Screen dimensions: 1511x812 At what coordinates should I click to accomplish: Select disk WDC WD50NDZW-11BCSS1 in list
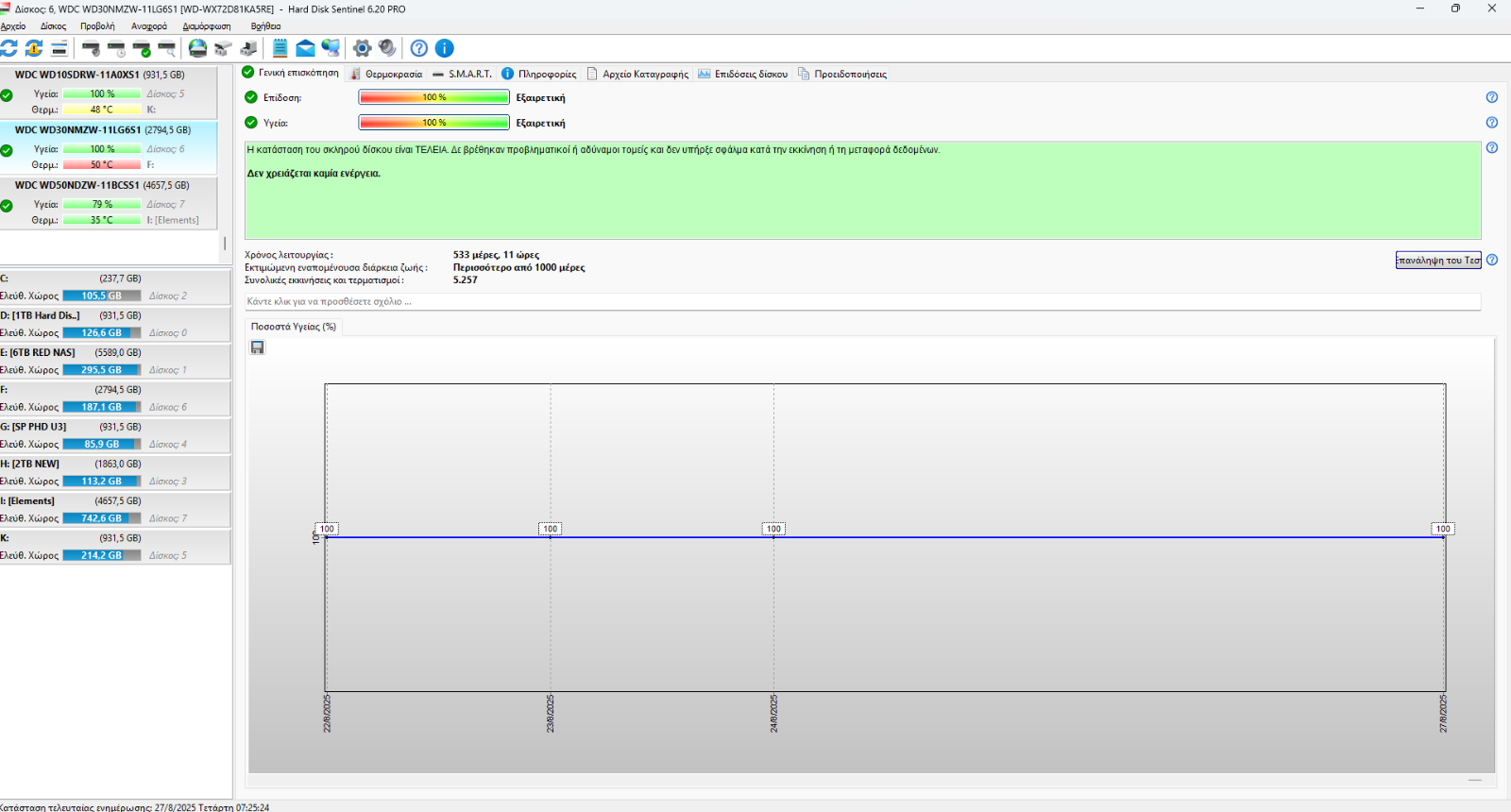tap(109, 203)
